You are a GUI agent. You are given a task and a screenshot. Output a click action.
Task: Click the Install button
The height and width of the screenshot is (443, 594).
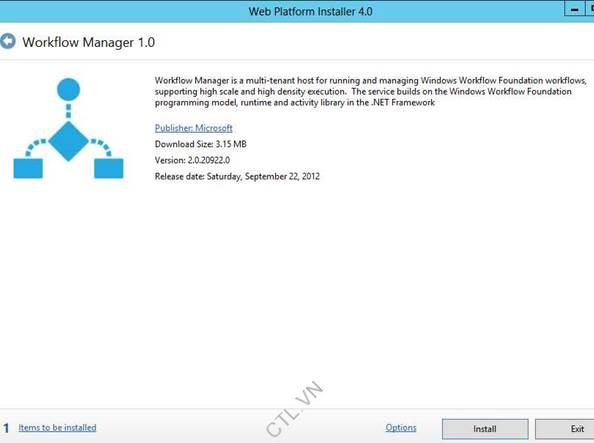(485, 429)
